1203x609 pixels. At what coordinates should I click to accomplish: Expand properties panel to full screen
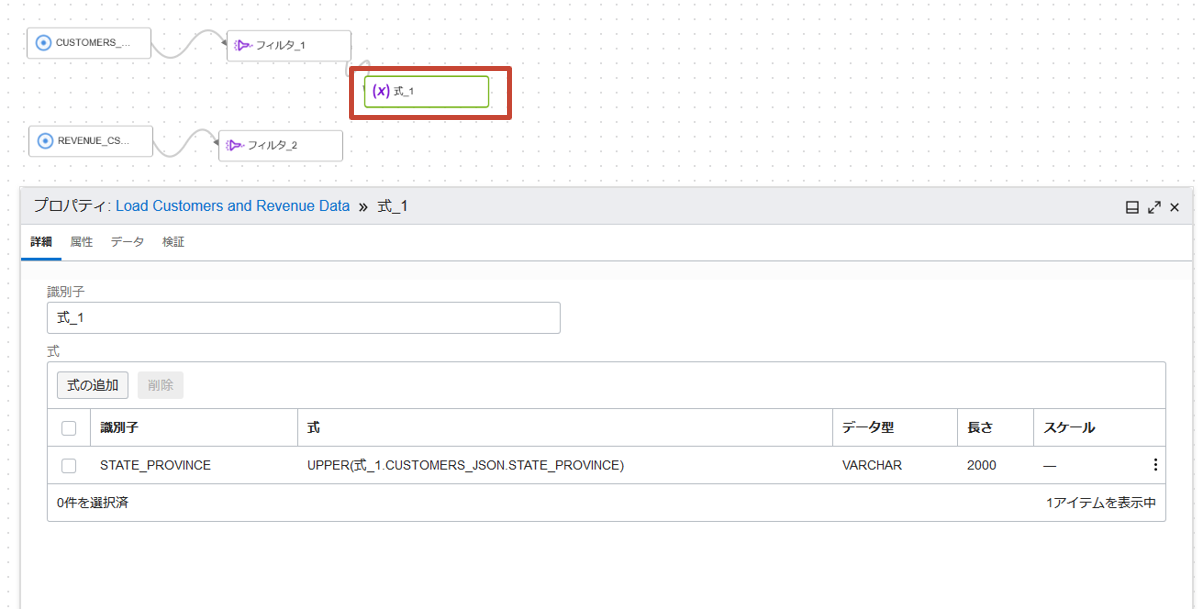click(x=1154, y=207)
